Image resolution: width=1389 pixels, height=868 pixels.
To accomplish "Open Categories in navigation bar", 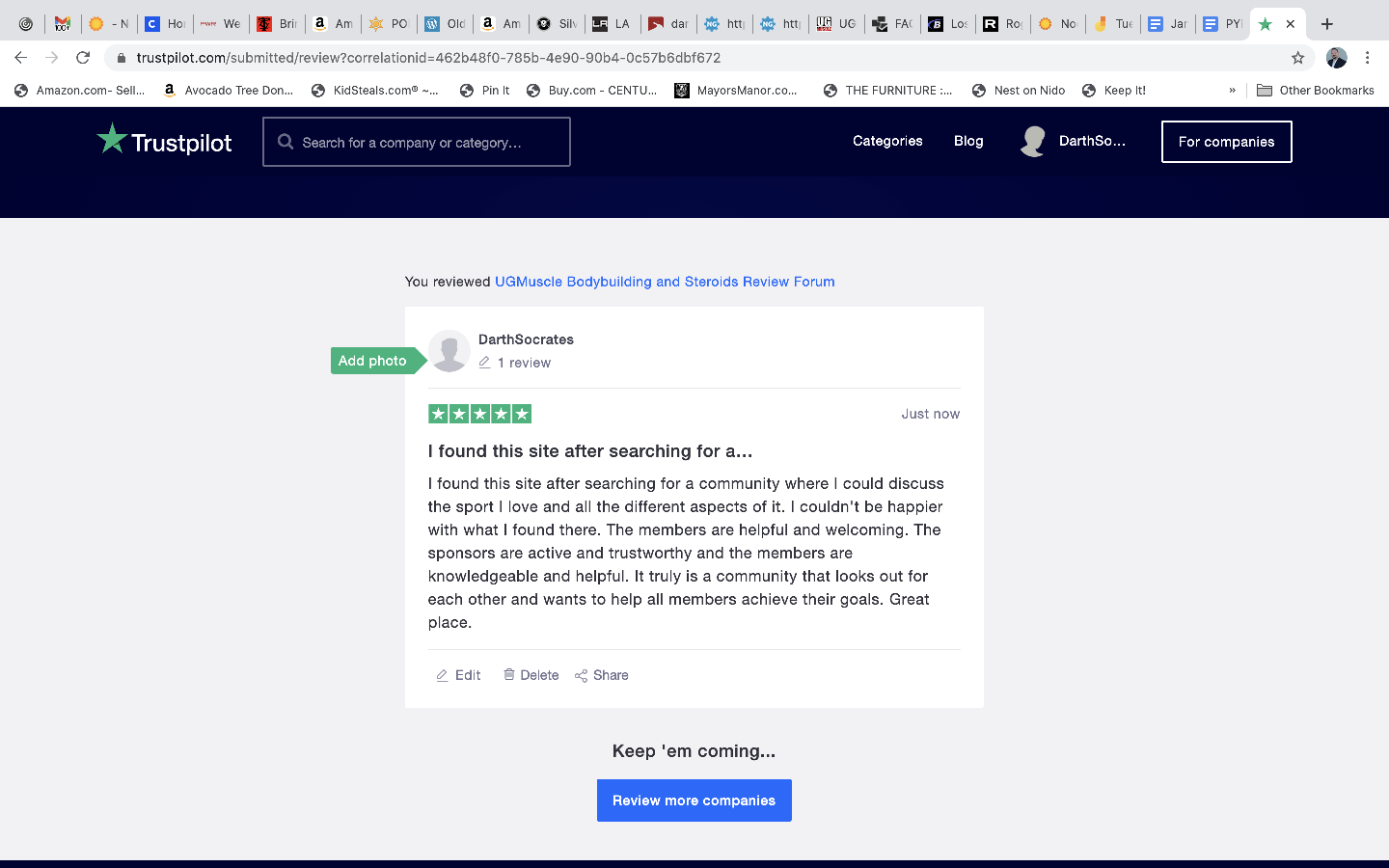I will click(x=887, y=142).
